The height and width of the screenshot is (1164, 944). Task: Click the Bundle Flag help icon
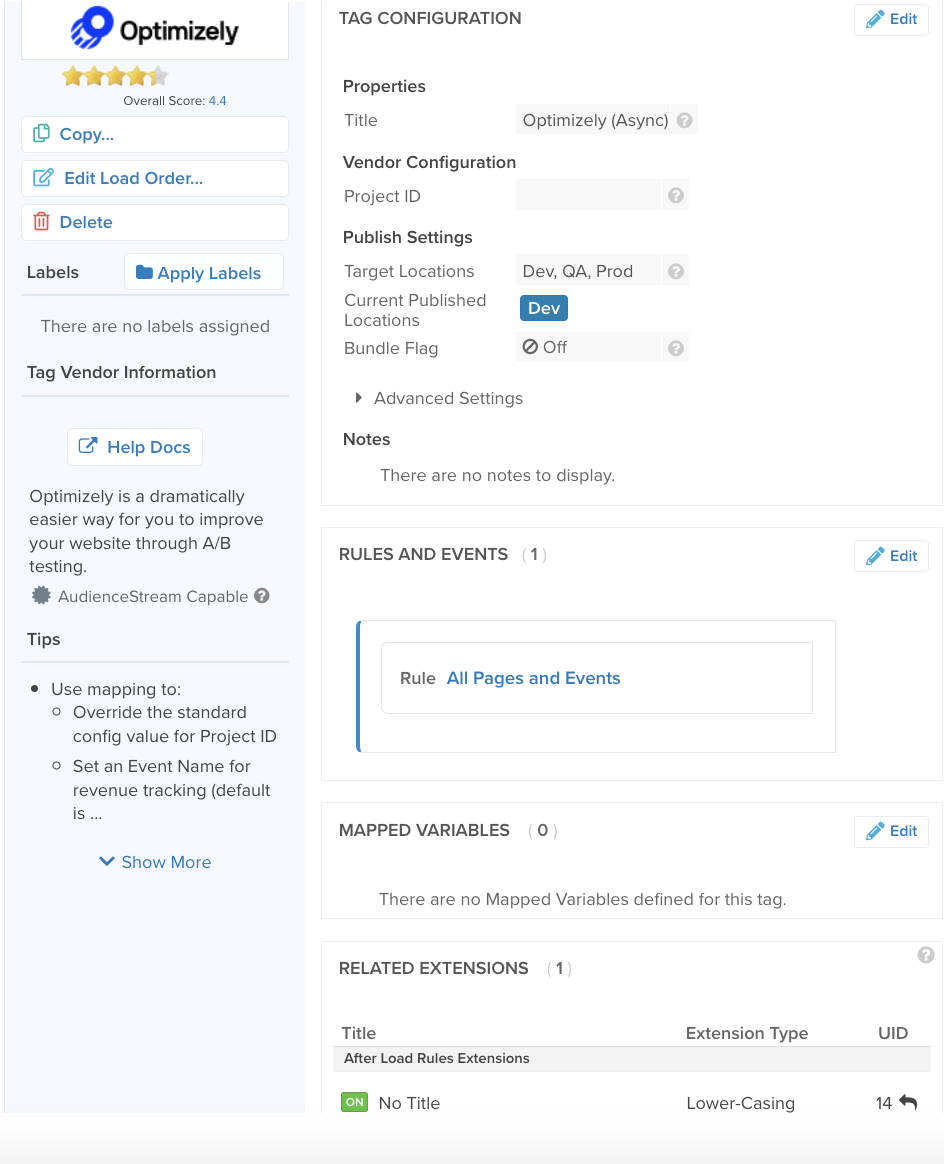pos(676,348)
